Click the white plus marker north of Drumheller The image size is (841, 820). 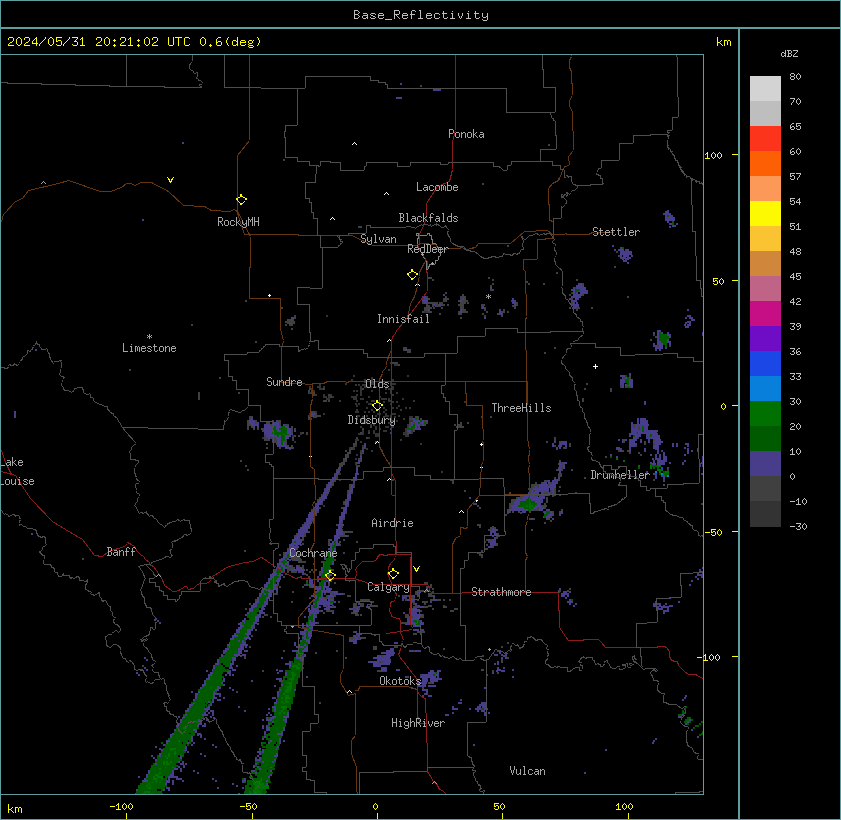coord(595,366)
